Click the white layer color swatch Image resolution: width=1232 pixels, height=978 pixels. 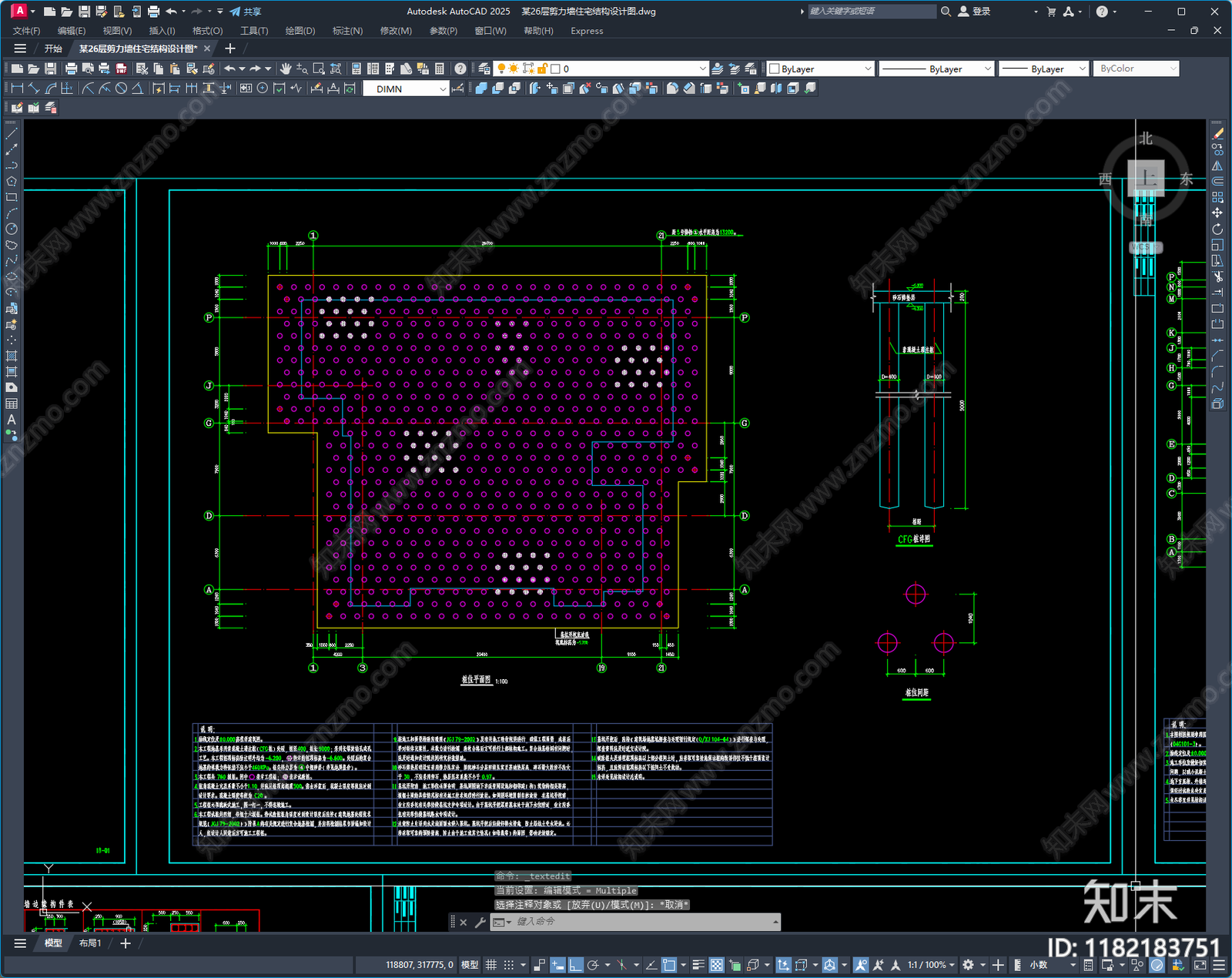pos(555,69)
